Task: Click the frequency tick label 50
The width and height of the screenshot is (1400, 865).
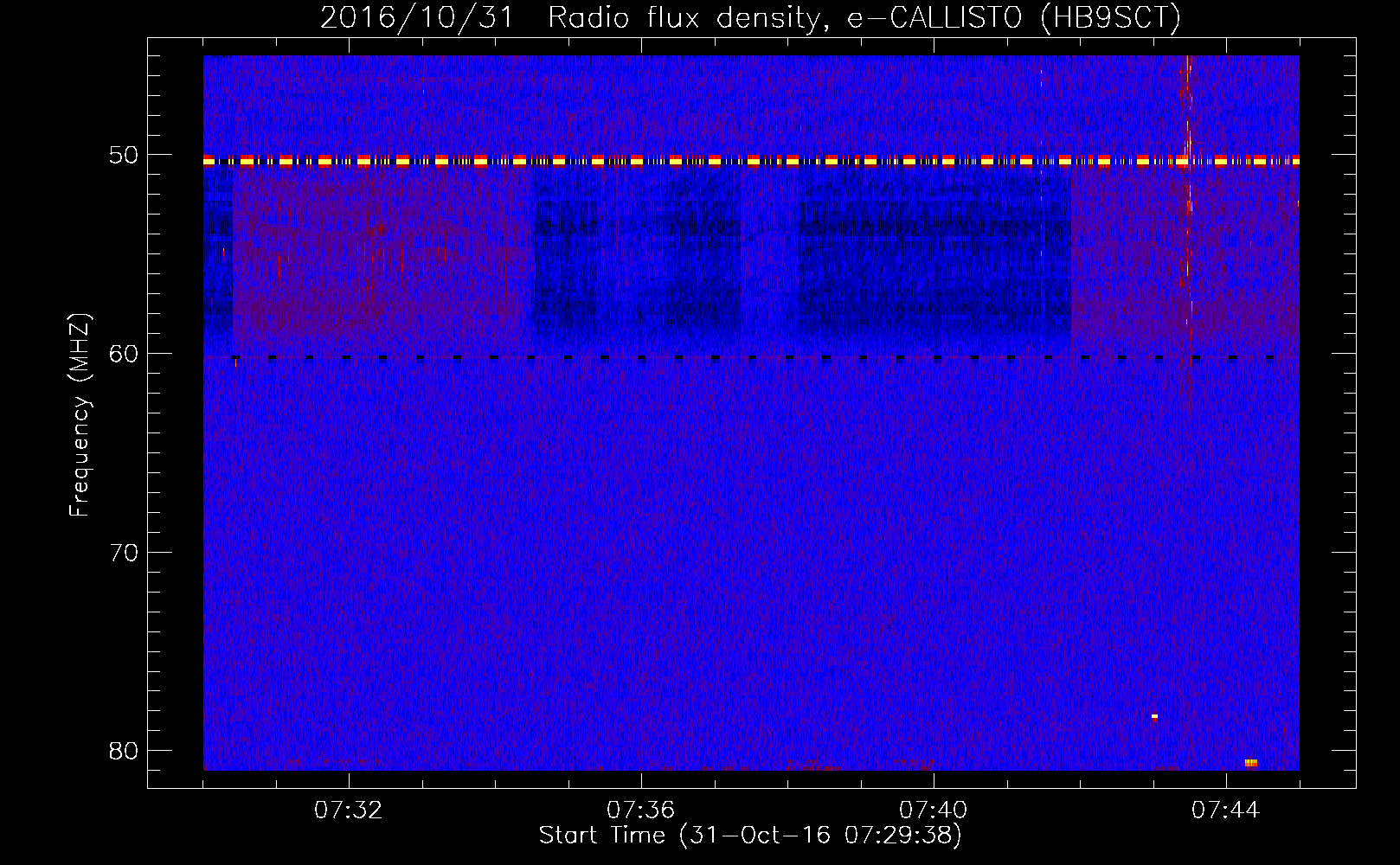Action: [x=124, y=156]
